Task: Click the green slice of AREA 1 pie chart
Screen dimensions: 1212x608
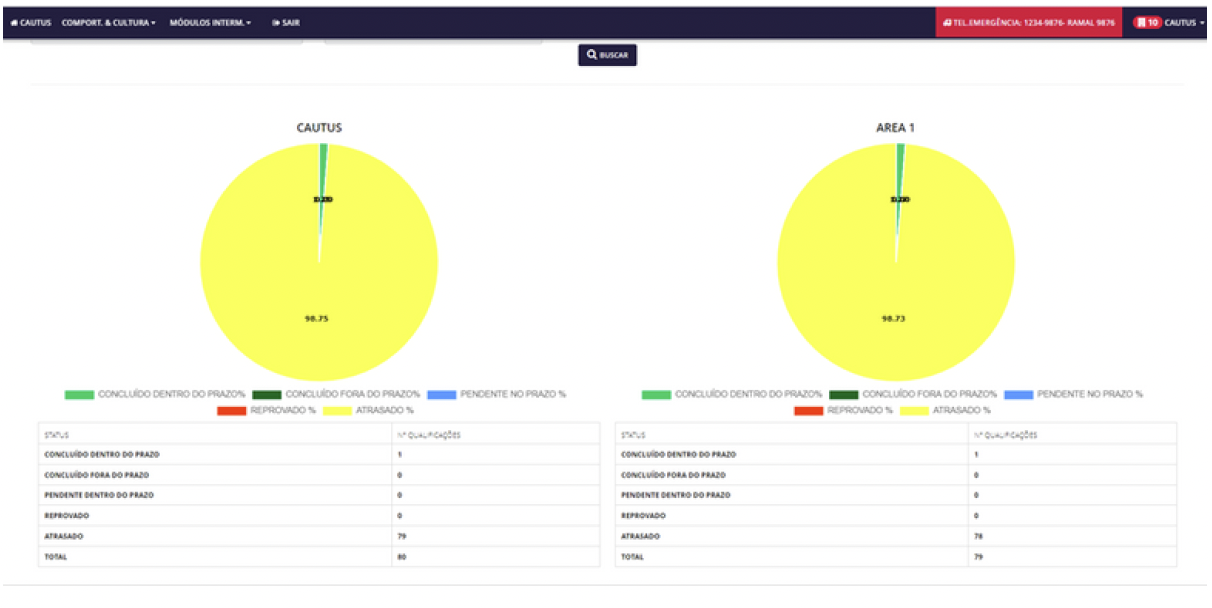Action: (x=900, y=150)
